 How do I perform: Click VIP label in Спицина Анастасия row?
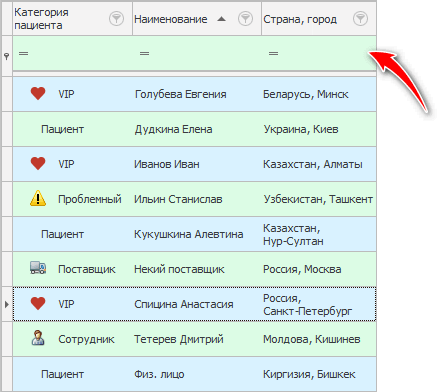66,304
